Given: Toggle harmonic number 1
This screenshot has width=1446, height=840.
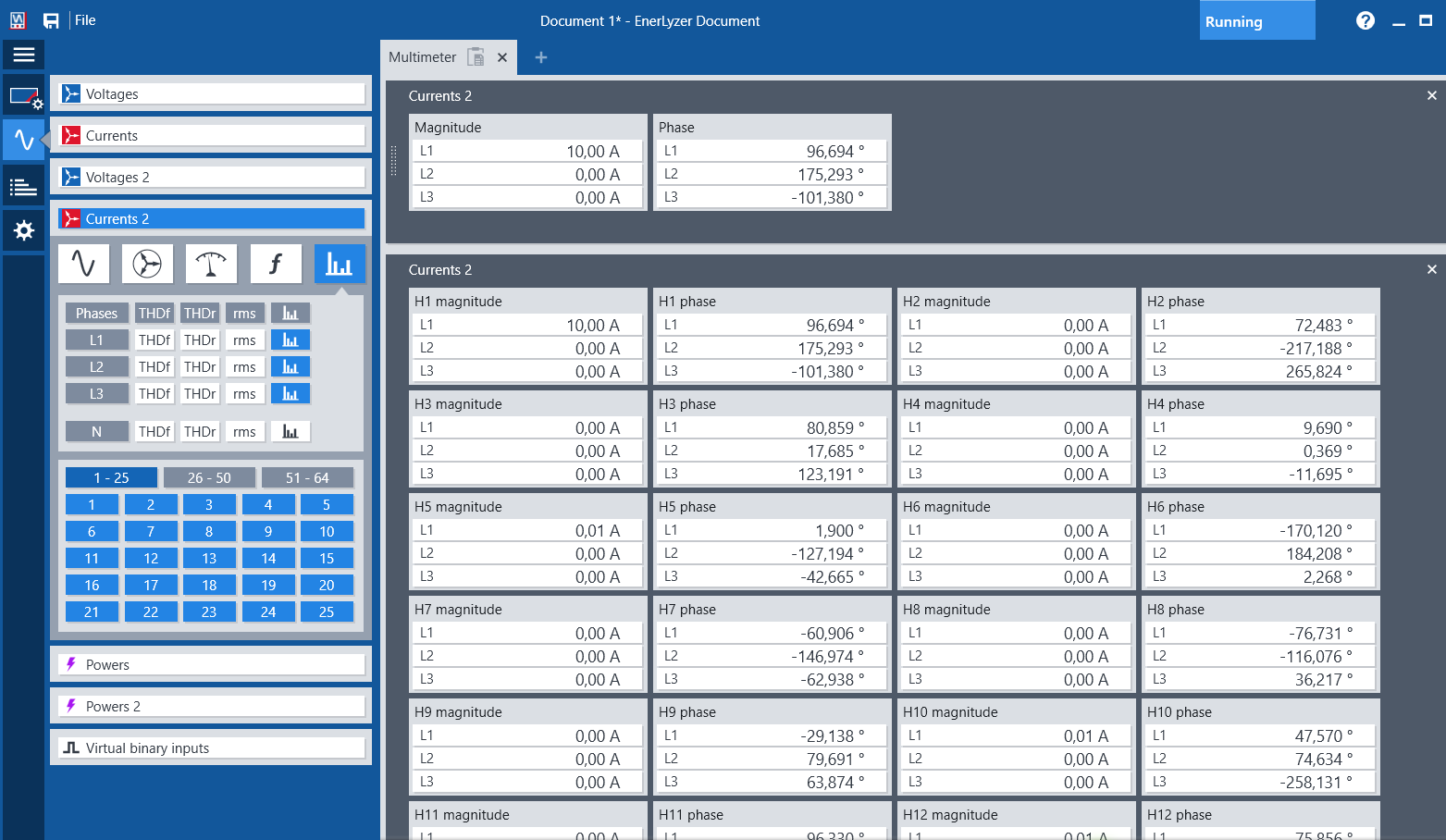Looking at the screenshot, I should click(x=92, y=505).
